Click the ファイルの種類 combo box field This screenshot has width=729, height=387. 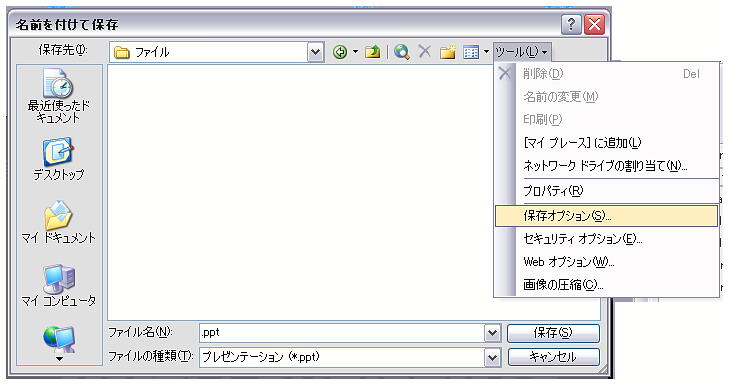tap(342, 357)
